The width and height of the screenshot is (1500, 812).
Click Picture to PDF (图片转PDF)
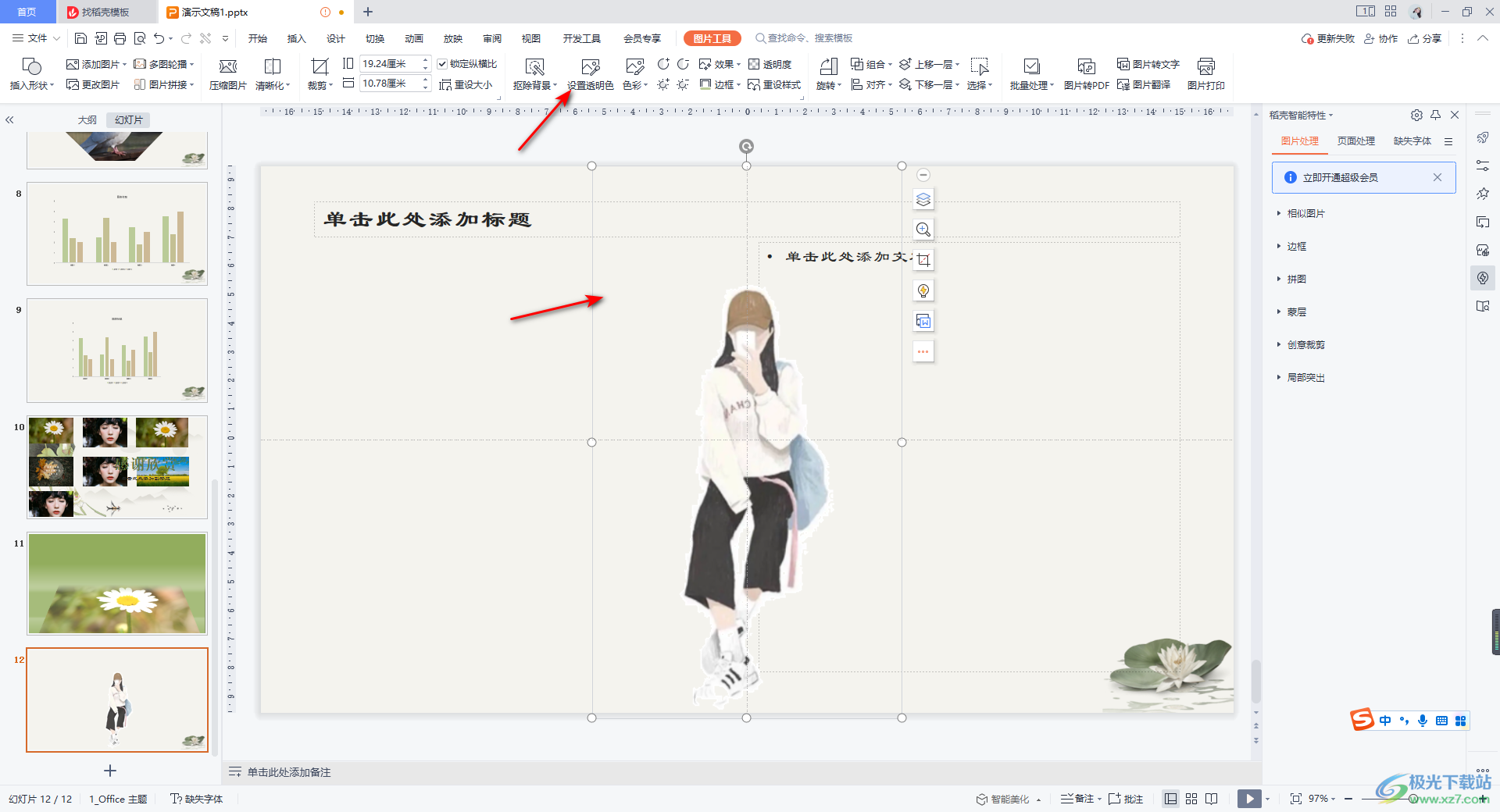[1086, 74]
